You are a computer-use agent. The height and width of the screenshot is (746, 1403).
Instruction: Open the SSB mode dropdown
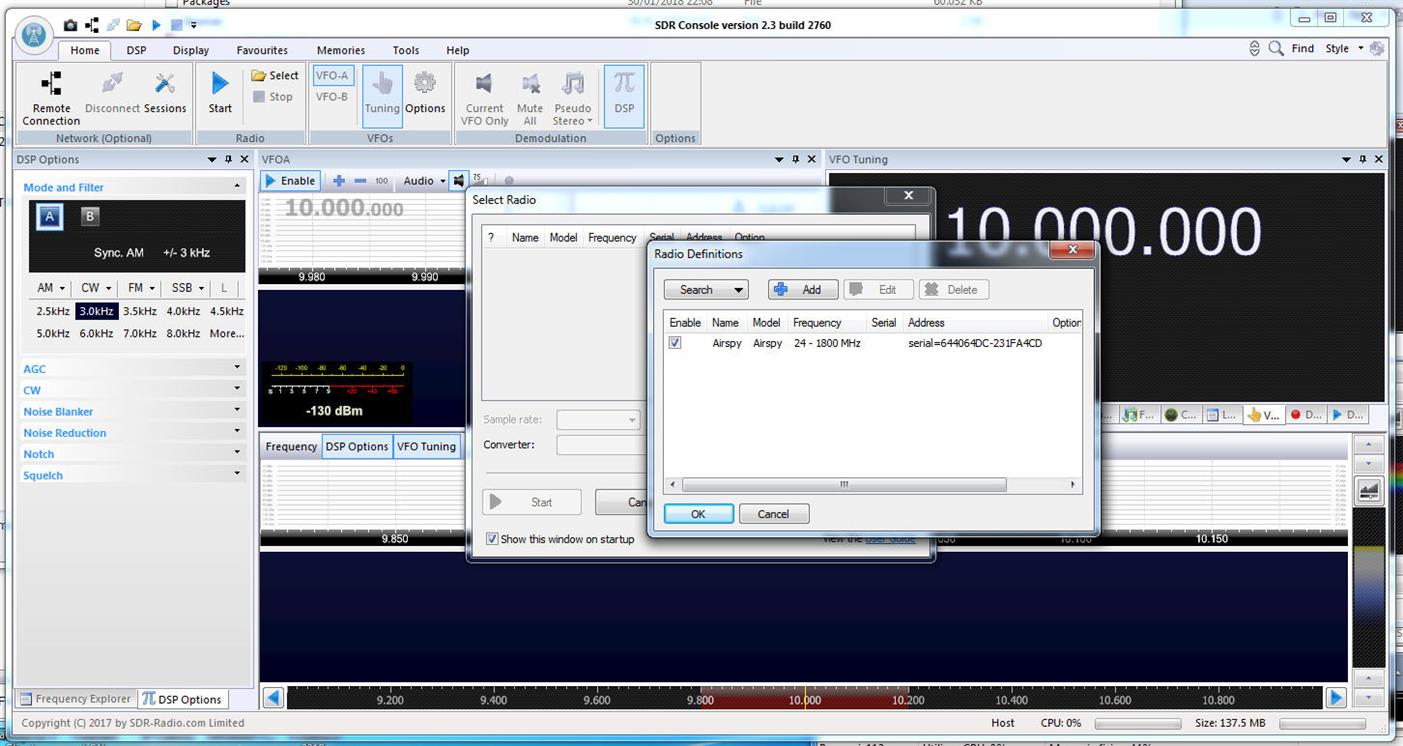tap(187, 288)
